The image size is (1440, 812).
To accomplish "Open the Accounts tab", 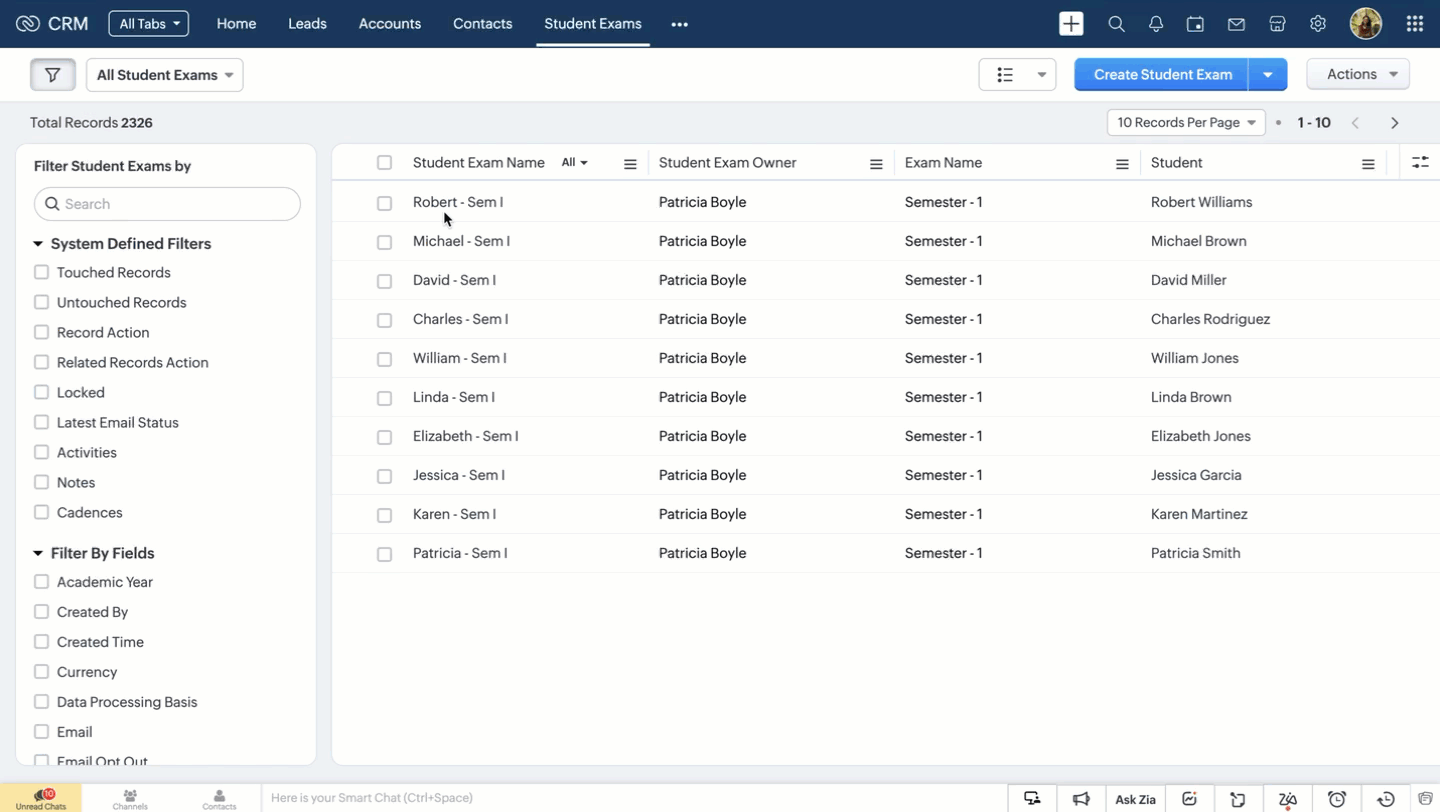I will coord(390,24).
